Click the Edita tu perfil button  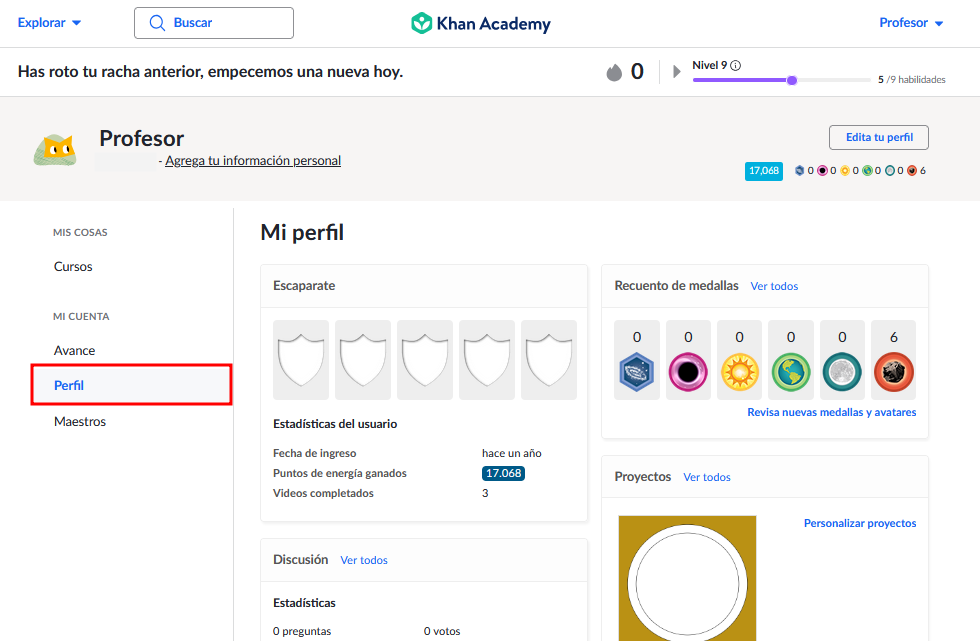(x=879, y=137)
